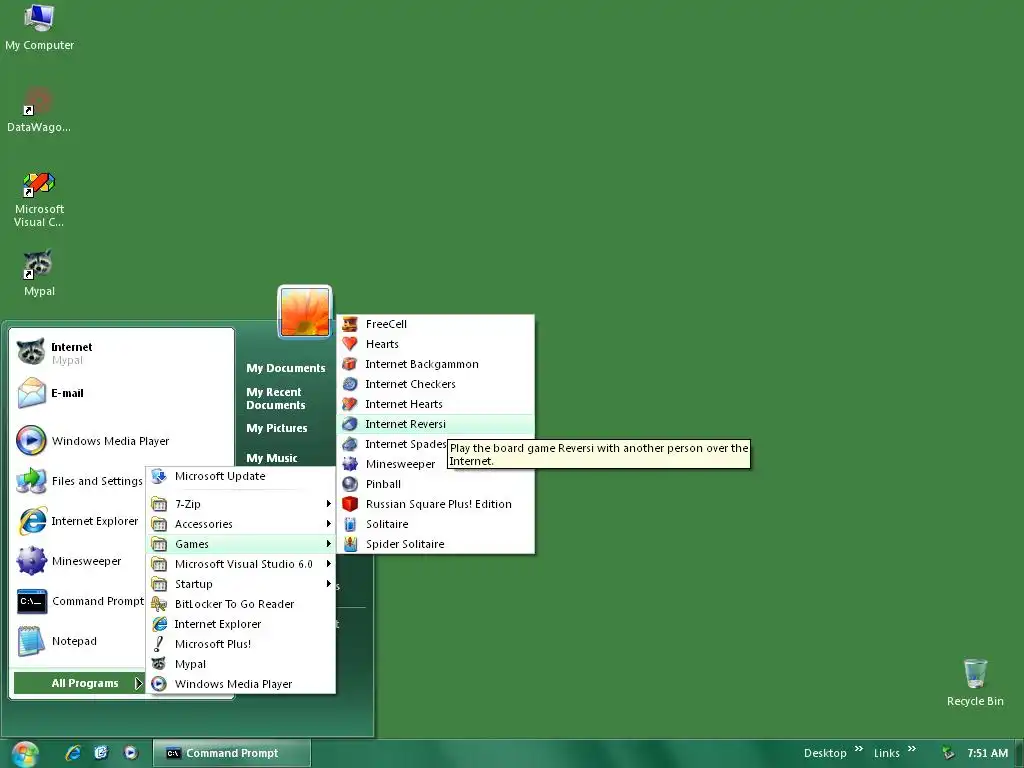Open Notepad from the Start menu

click(79, 641)
